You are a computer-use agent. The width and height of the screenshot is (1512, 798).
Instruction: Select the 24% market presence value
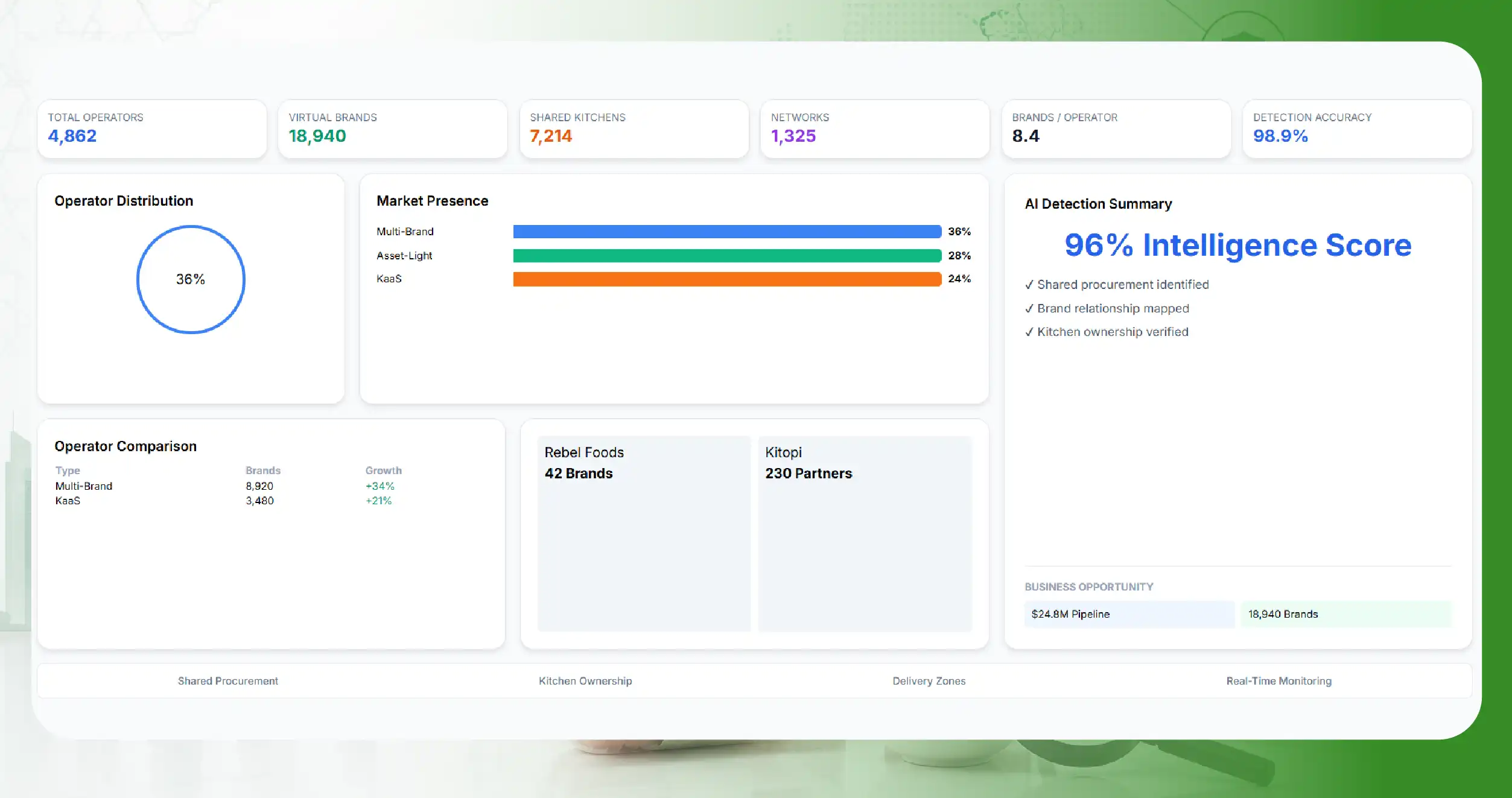[x=959, y=279]
